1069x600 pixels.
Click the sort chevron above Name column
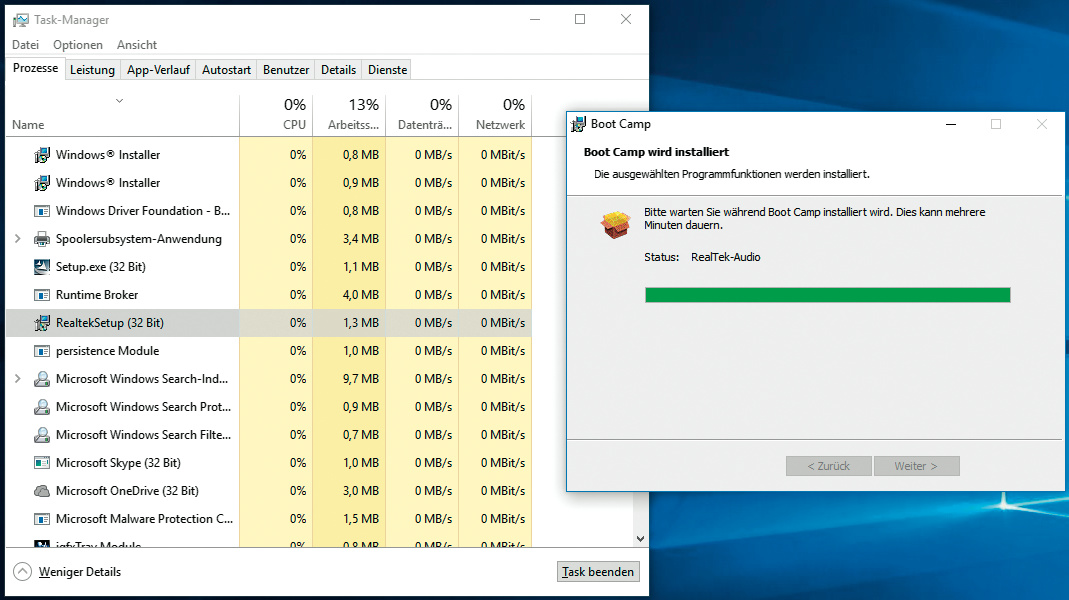point(119,100)
